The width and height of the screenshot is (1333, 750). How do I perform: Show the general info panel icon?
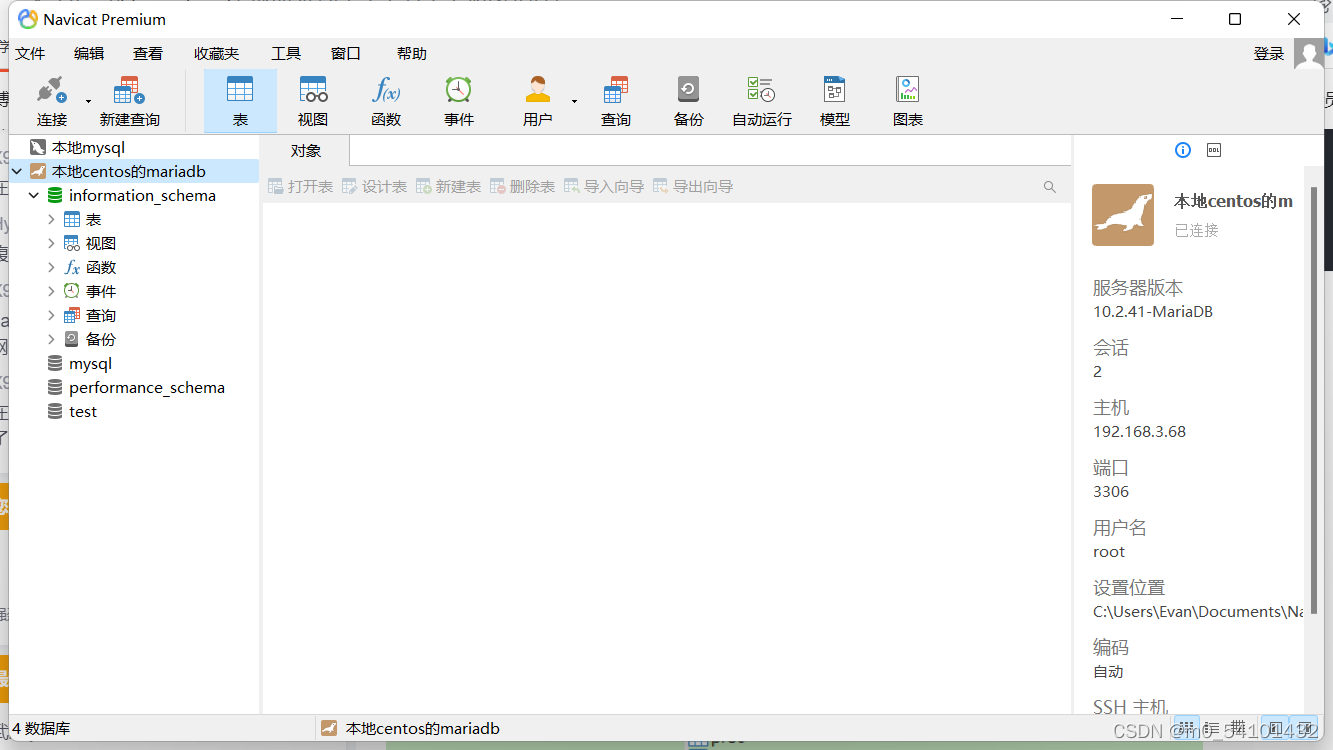pos(1183,150)
